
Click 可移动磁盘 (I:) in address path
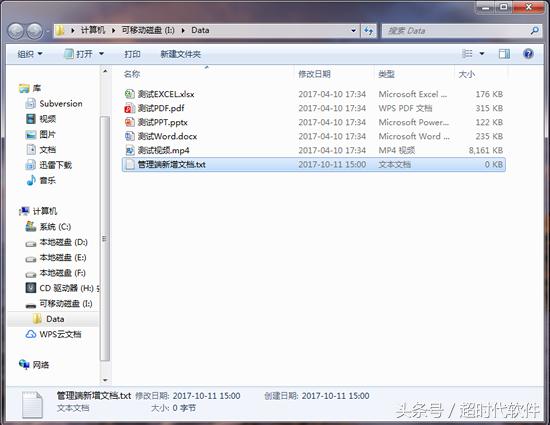(x=148, y=30)
